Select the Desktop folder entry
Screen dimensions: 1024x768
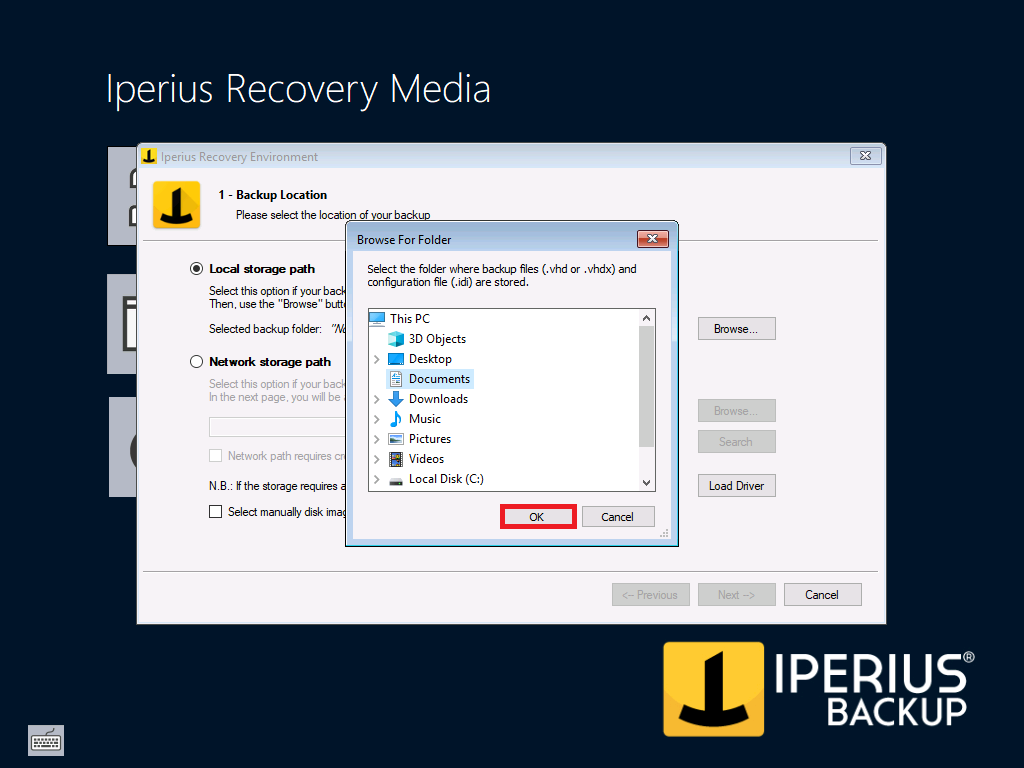pos(430,359)
